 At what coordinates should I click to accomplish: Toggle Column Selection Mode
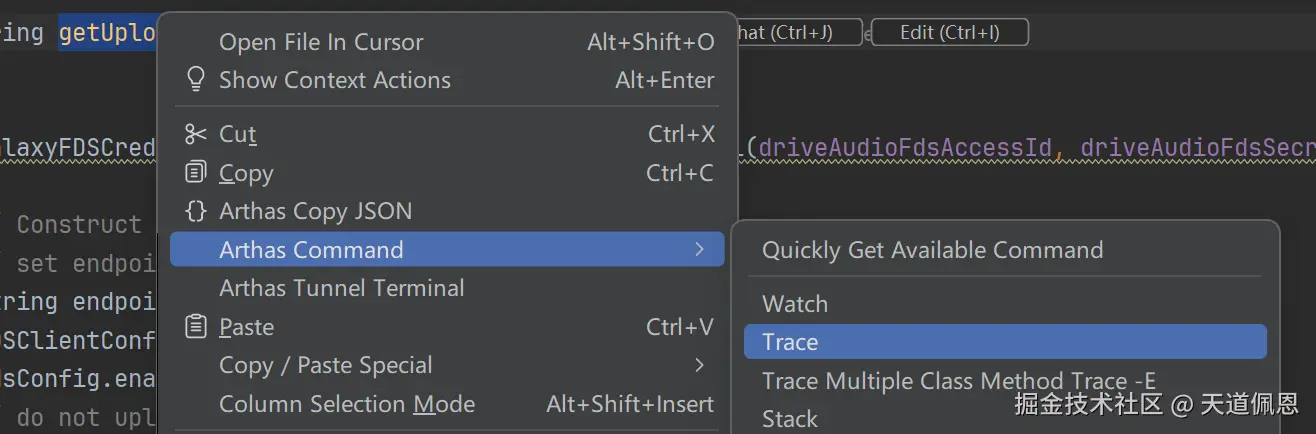(x=346, y=404)
